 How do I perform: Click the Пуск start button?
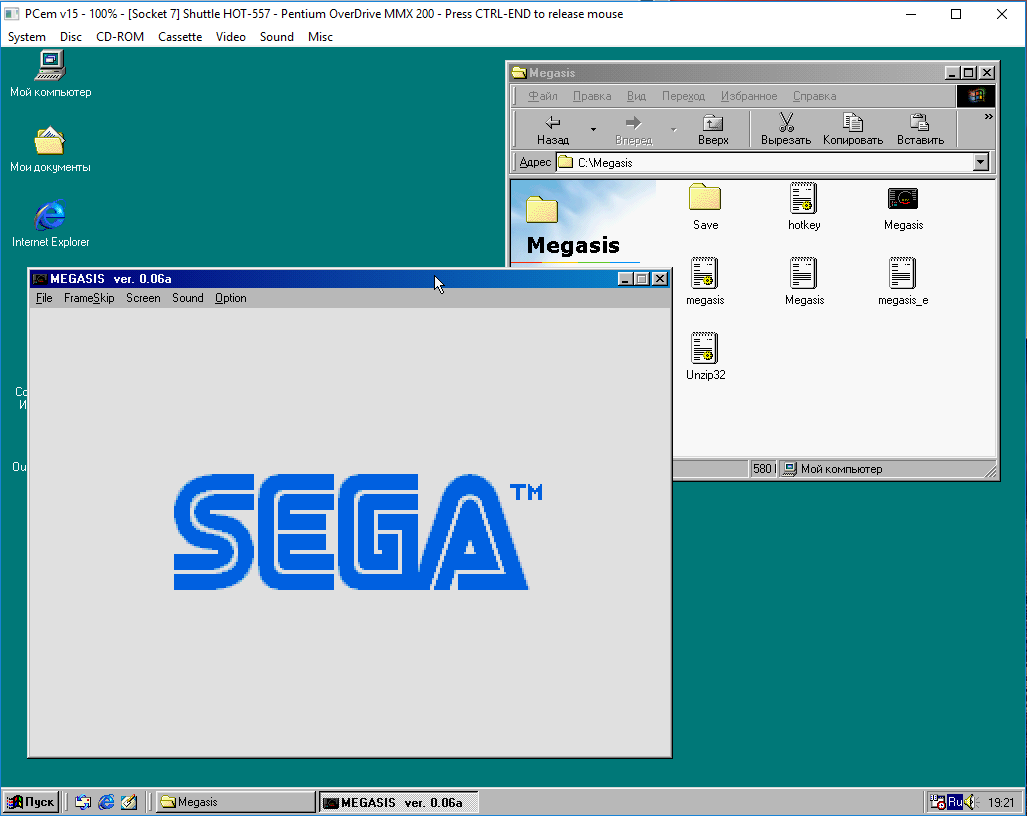pos(31,801)
